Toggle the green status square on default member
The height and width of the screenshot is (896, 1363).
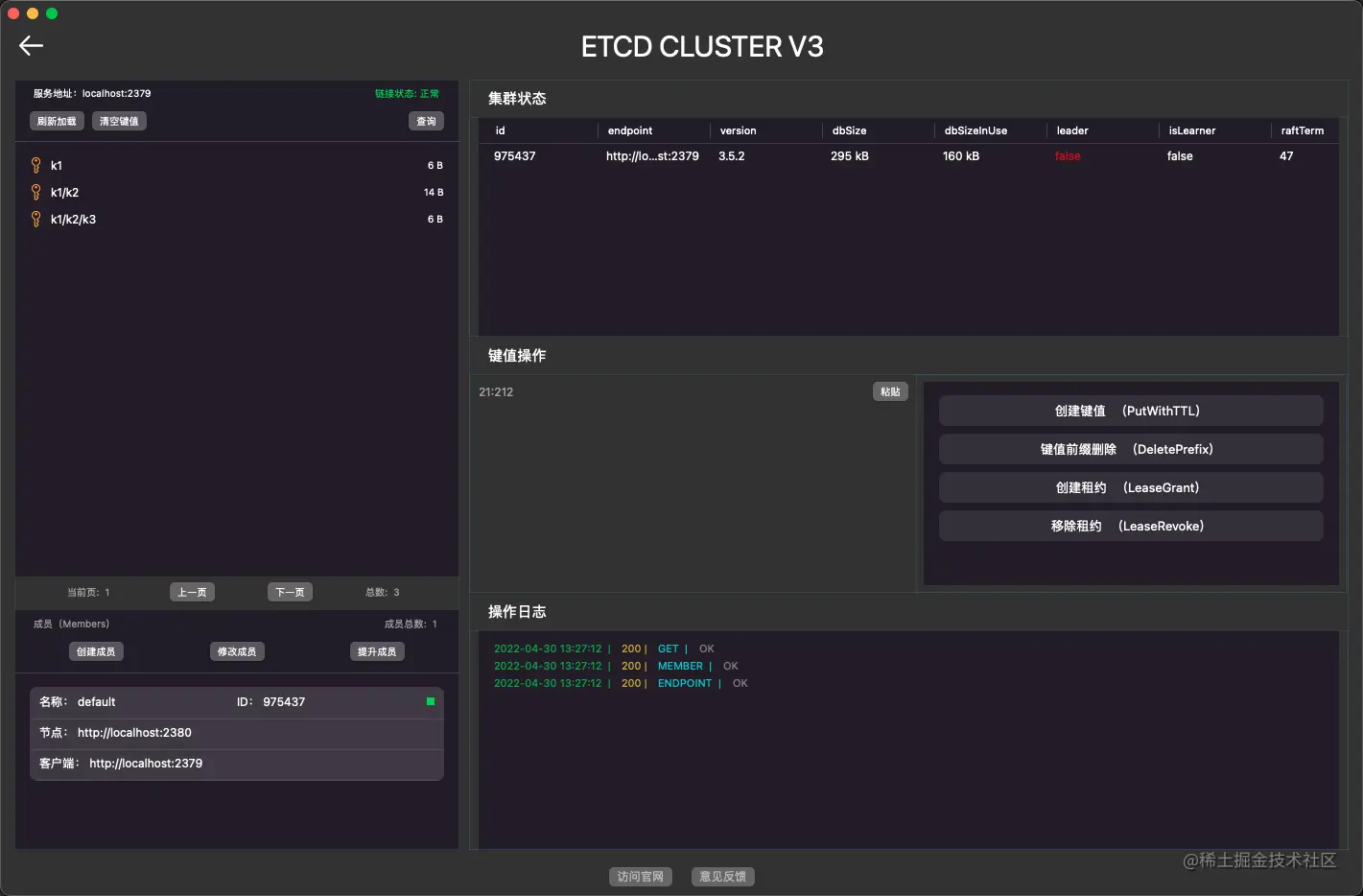pyautogui.click(x=431, y=701)
